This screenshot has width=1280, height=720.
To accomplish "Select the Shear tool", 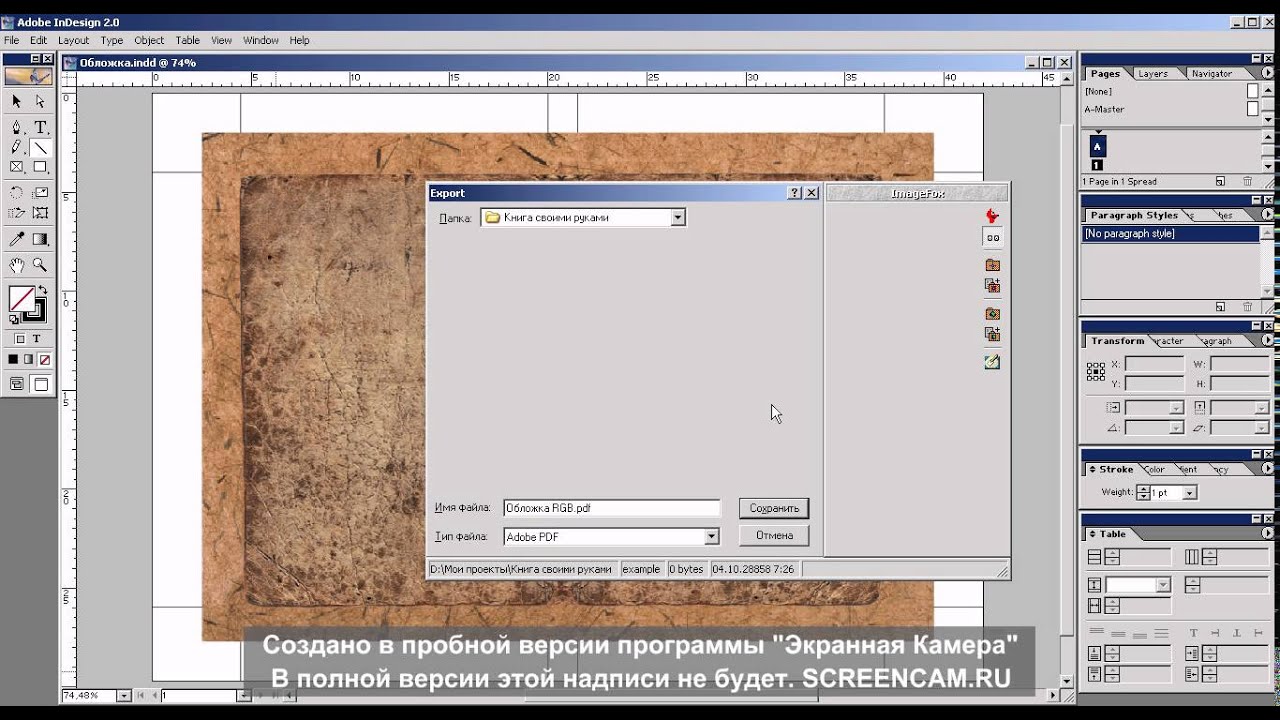I will tap(16, 213).
